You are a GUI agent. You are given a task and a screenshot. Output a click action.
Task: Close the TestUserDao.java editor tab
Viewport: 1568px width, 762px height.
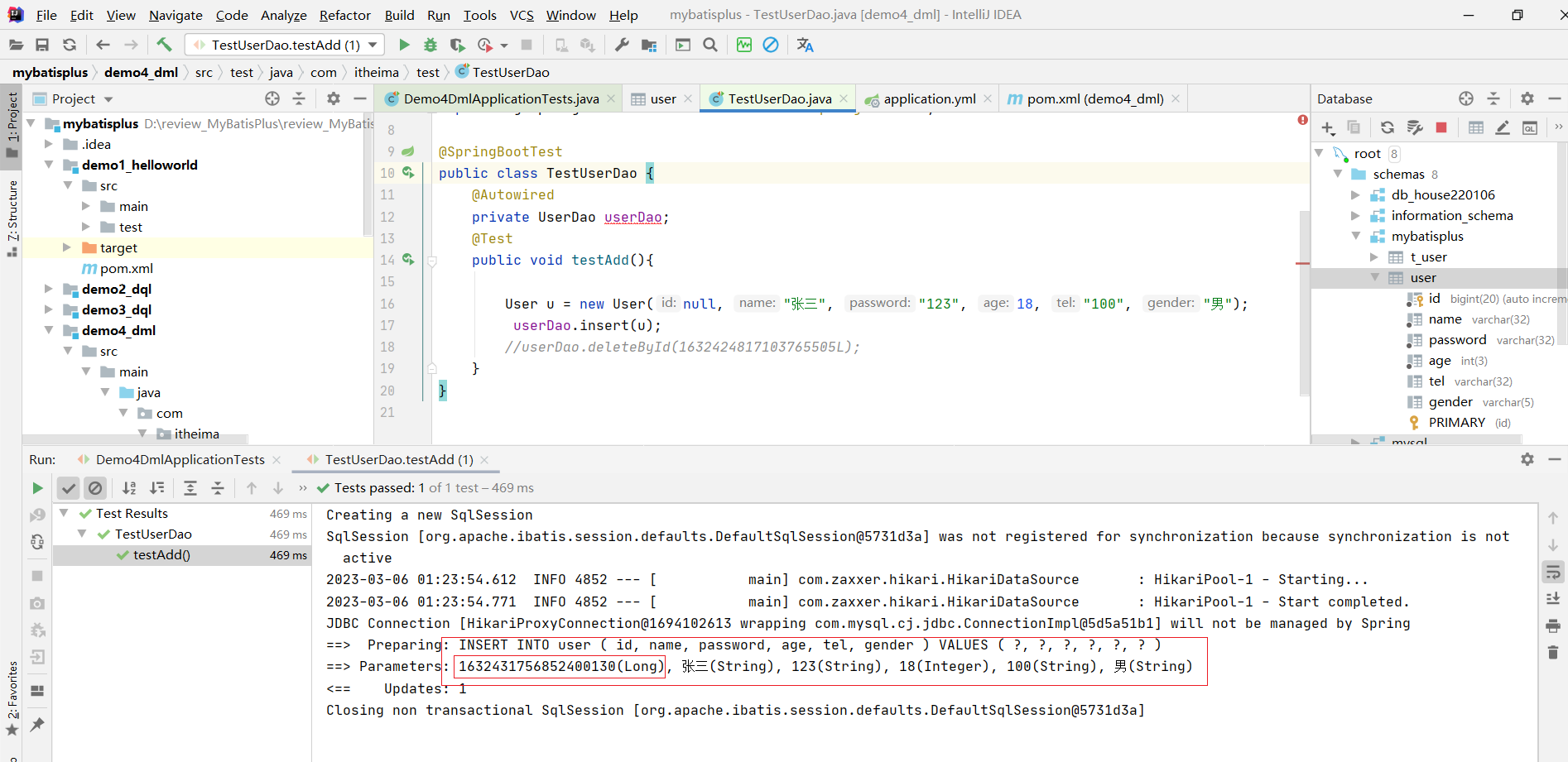[x=844, y=98]
